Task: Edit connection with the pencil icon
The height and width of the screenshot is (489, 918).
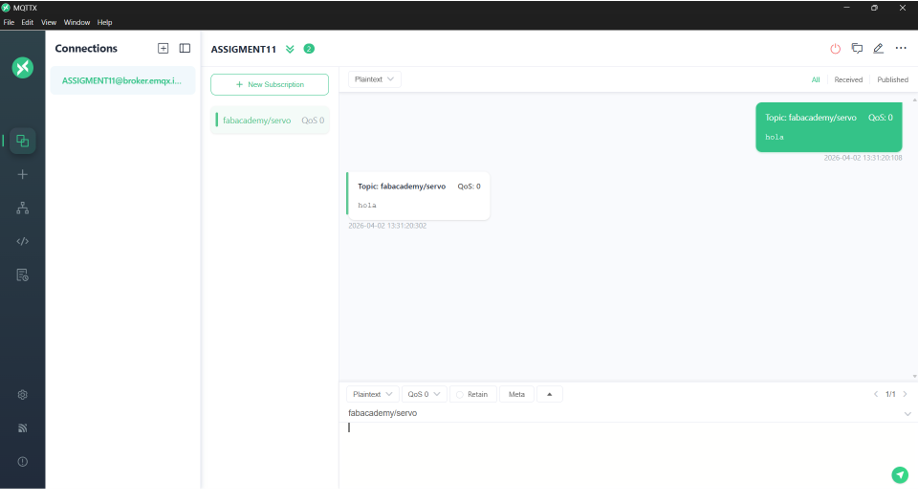Action: click(x=878, y=49)
